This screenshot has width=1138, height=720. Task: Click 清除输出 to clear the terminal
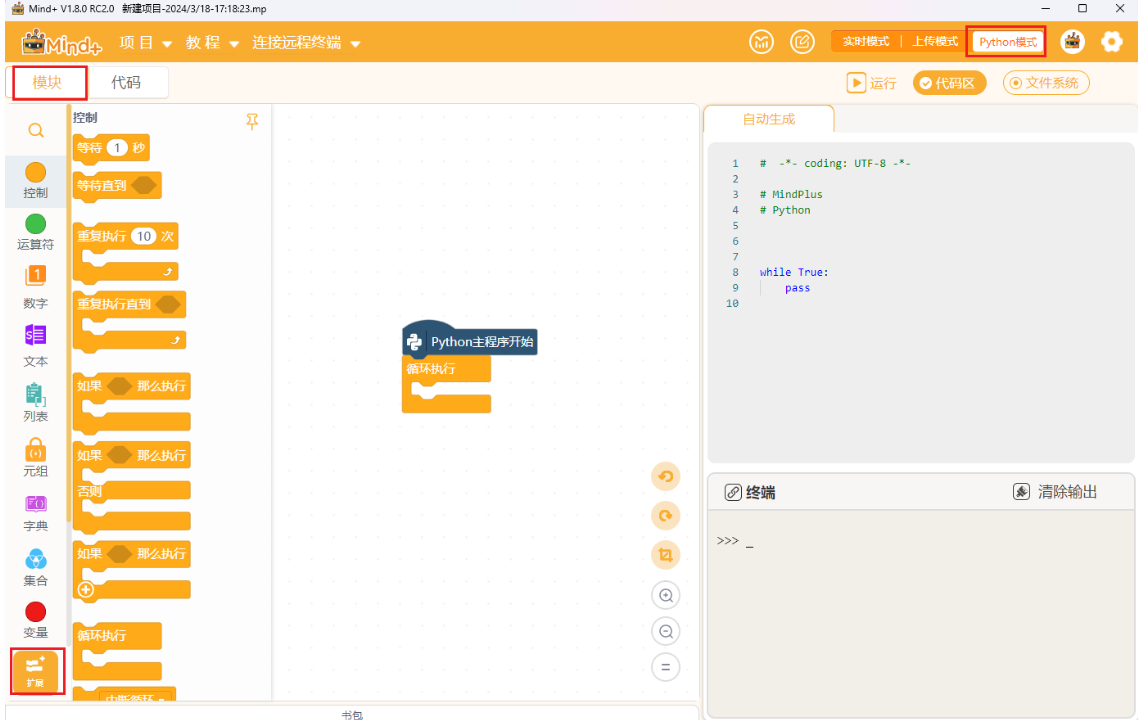click(x=1055, y=492)
